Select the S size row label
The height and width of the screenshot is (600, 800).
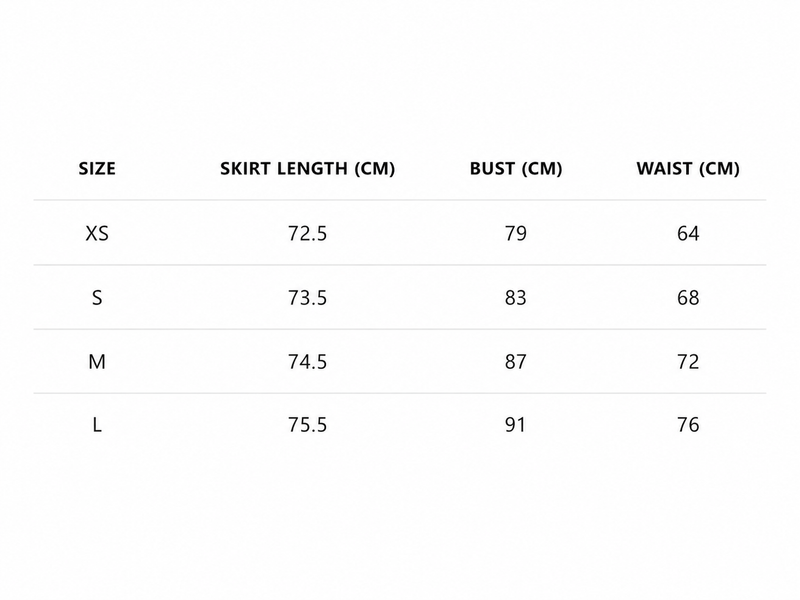[x=97, y=297]
